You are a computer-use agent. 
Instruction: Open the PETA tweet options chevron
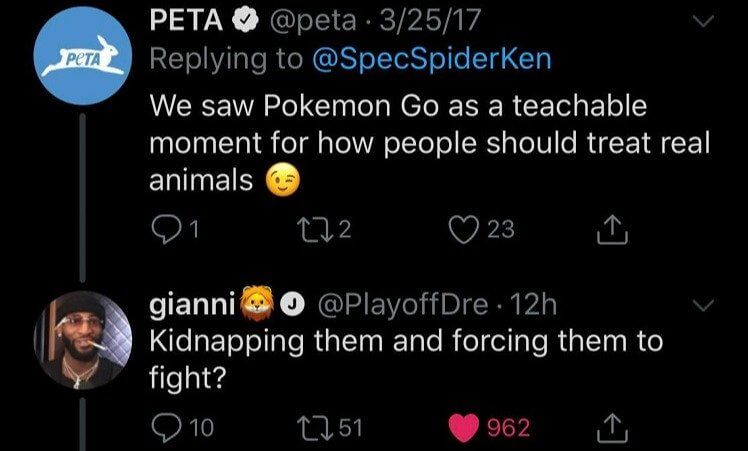point(706,22)
